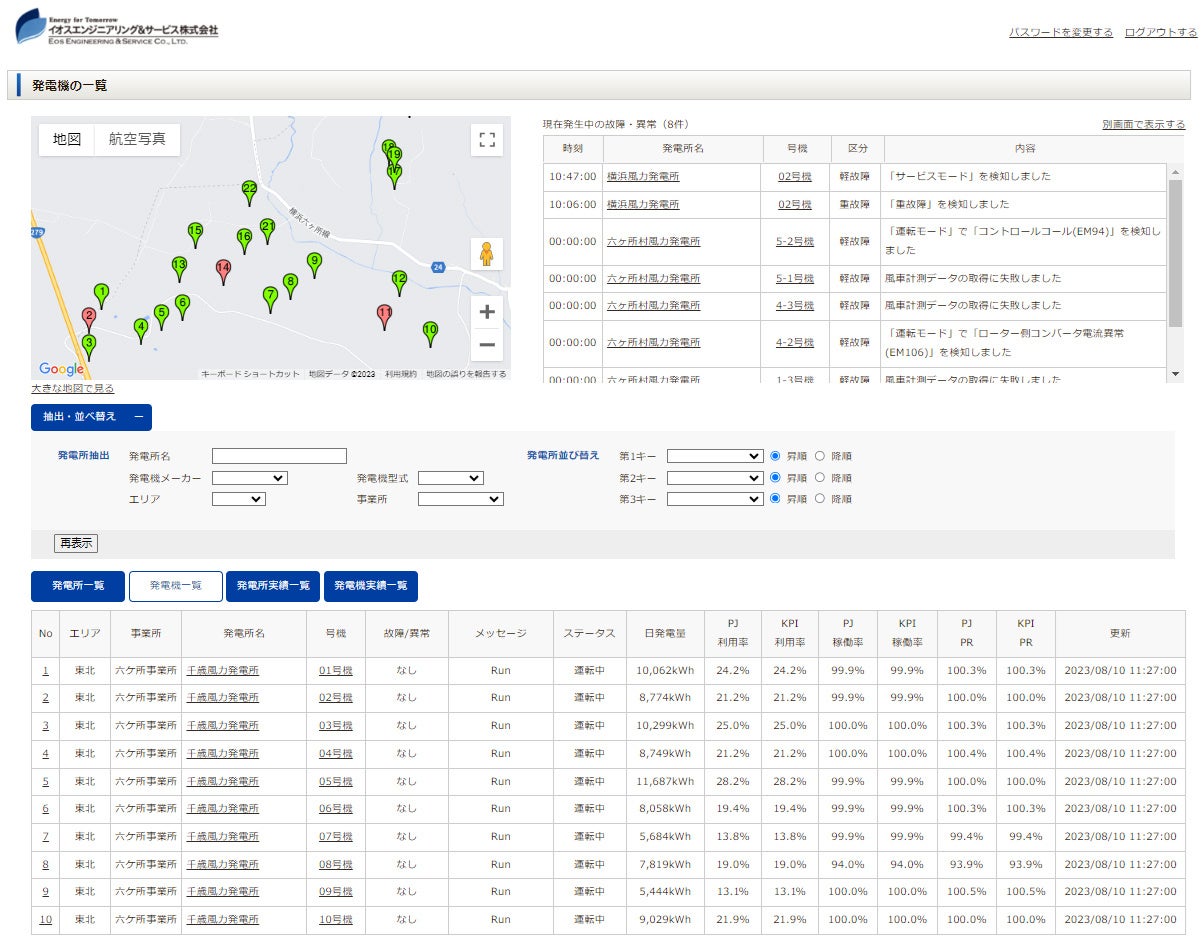Click green turbine marker 22 on map

249,189
